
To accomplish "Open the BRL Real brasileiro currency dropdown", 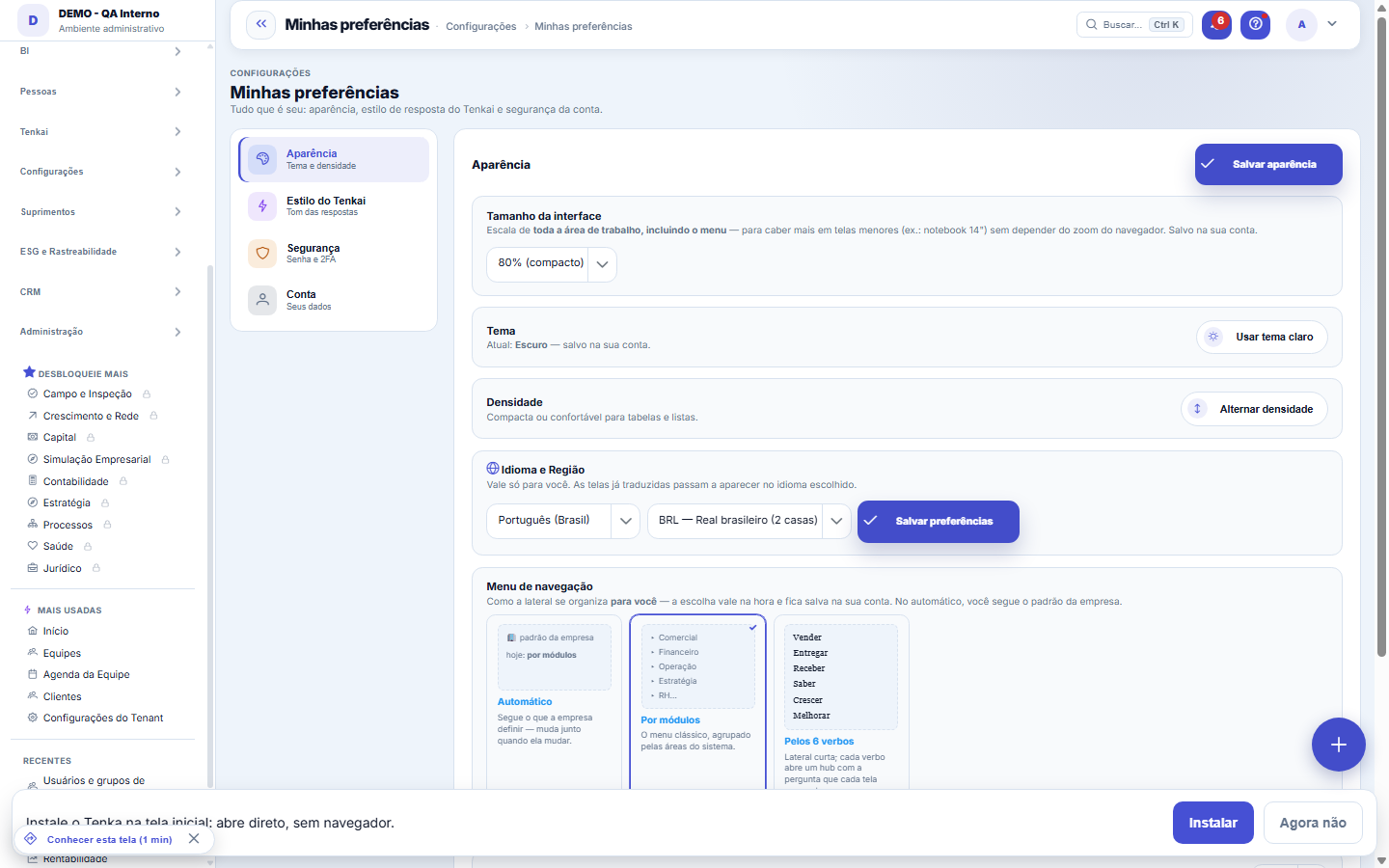I will (749, 521).
